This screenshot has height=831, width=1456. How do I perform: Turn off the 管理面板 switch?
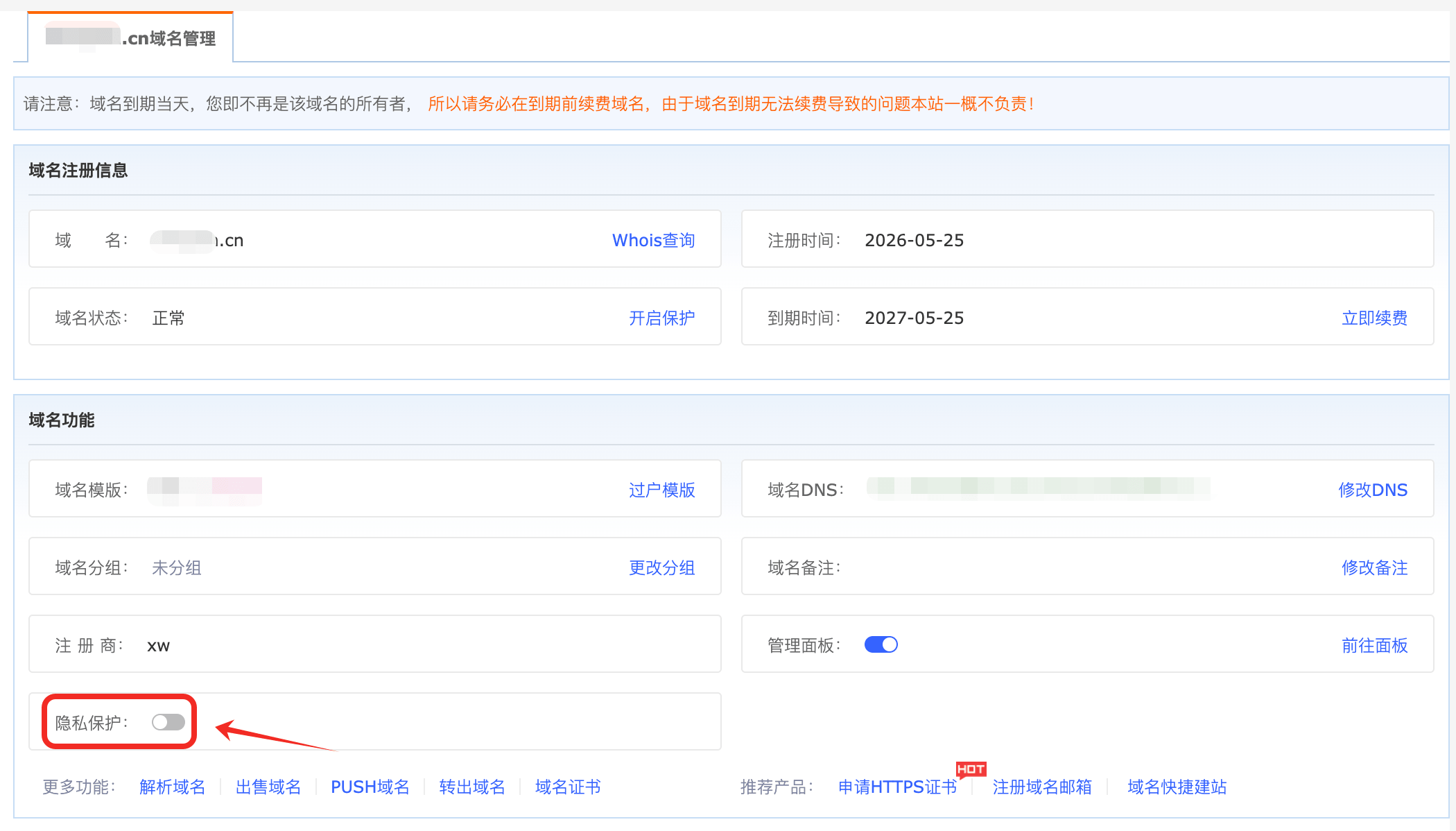(x=881, y=644)
